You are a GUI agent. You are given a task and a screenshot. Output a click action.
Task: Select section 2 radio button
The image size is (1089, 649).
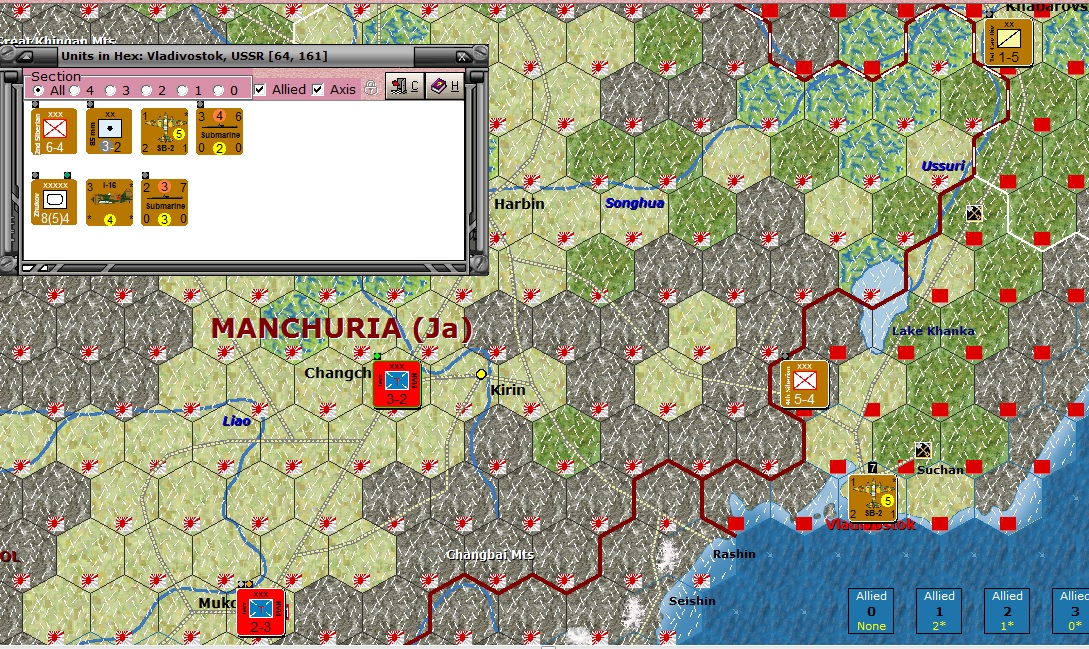(147, 90)
